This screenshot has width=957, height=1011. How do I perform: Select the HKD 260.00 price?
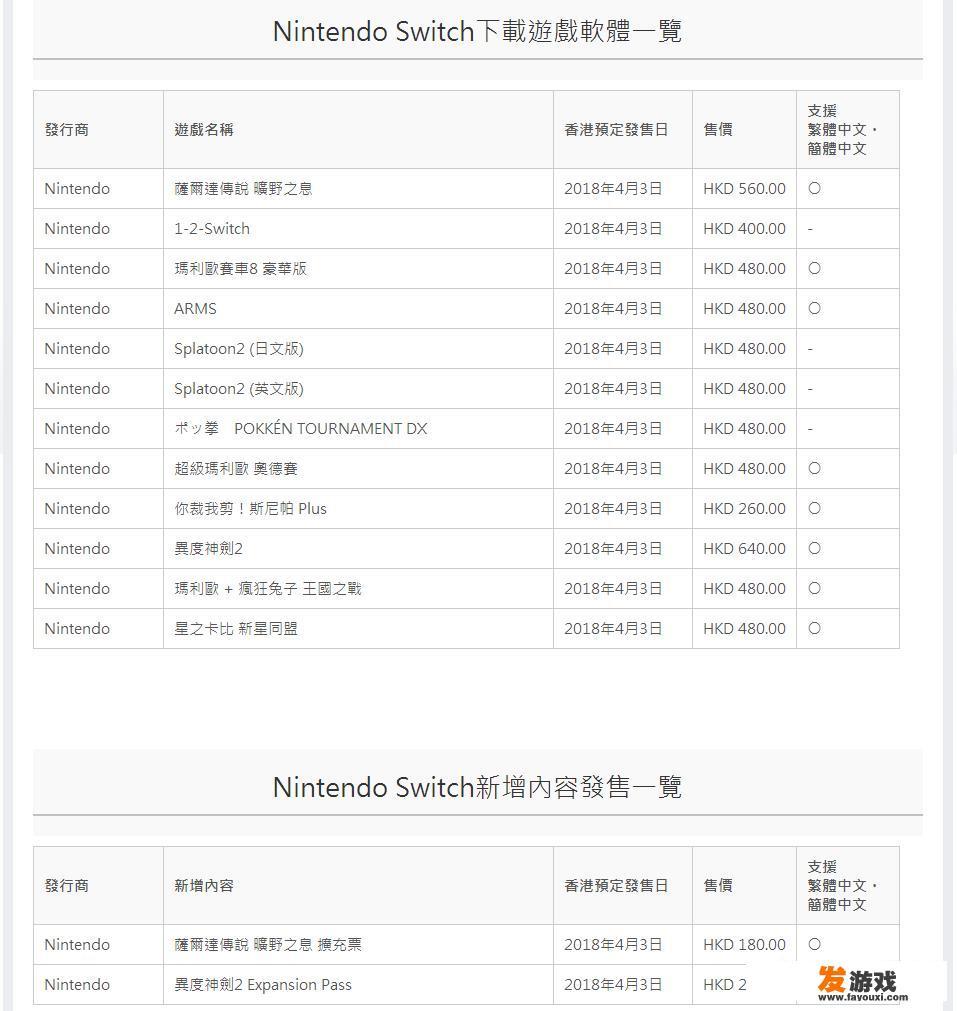(x=744, y=508)
